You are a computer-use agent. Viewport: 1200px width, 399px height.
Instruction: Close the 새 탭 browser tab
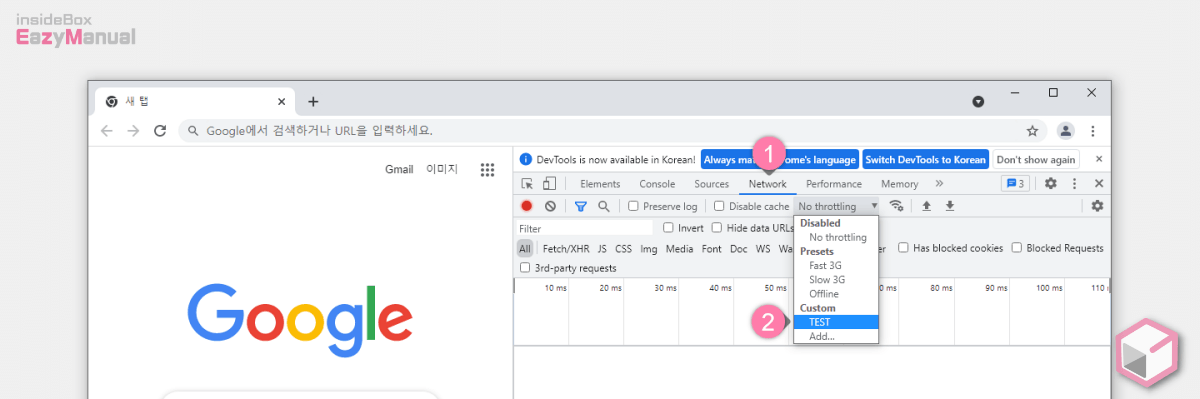click(x=281, y=101)
